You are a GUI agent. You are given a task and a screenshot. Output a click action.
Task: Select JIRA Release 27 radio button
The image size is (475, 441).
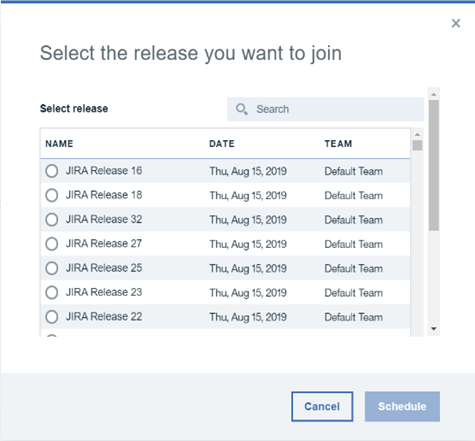[52, 244]
